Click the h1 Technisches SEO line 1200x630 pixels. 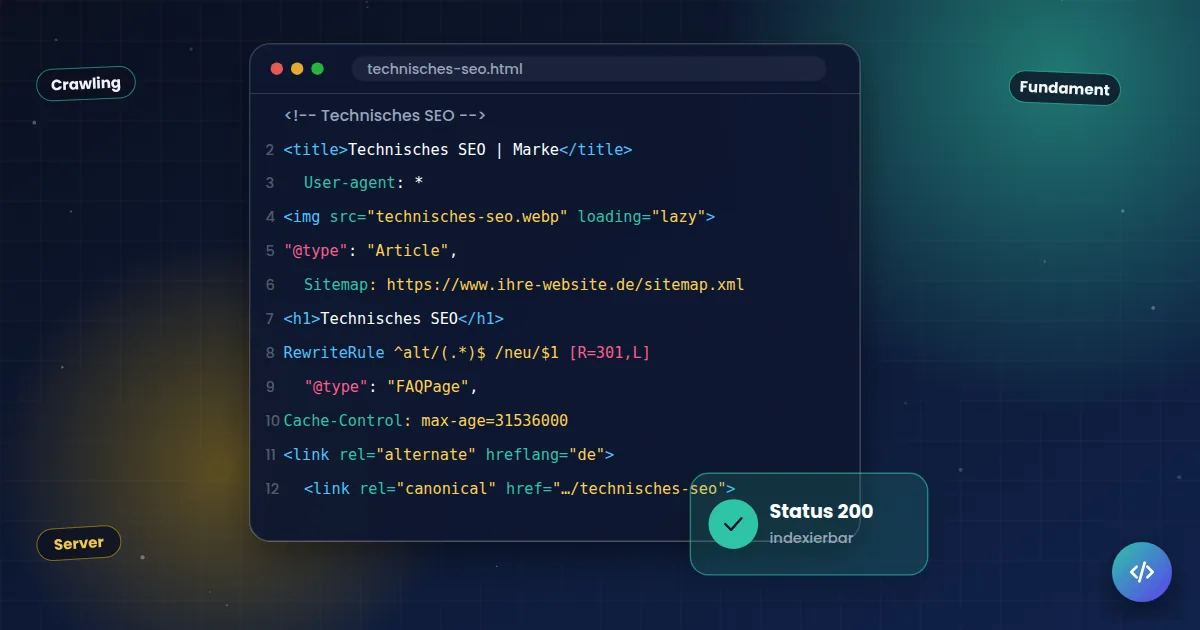coord(393,319)
